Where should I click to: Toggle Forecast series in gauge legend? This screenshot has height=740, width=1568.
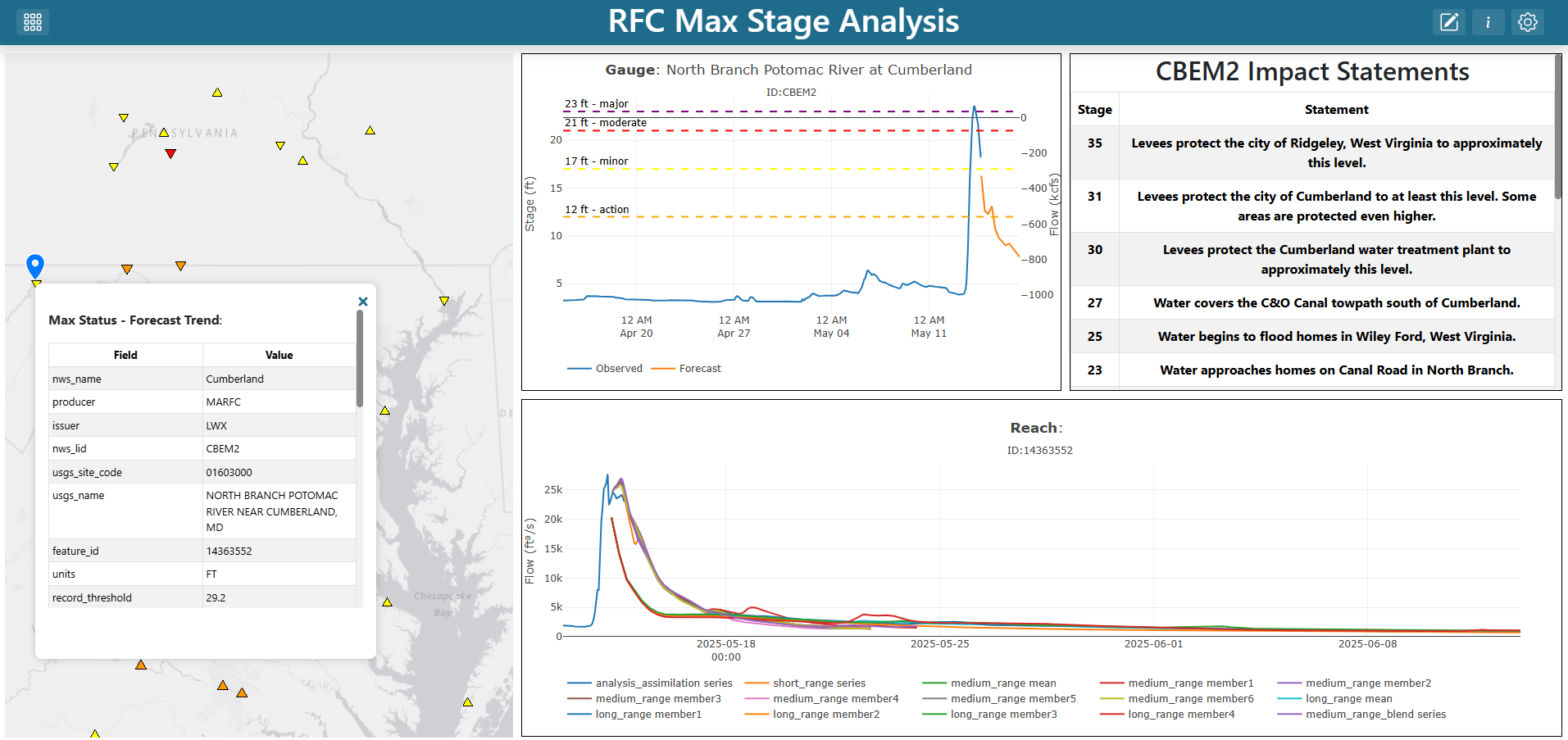(x=686, y=369)
